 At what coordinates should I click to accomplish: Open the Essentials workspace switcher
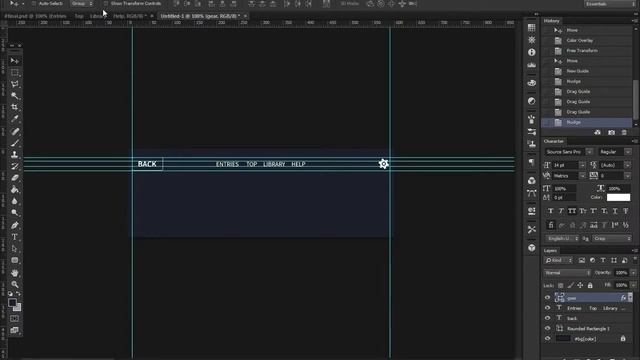click(609, 4)
